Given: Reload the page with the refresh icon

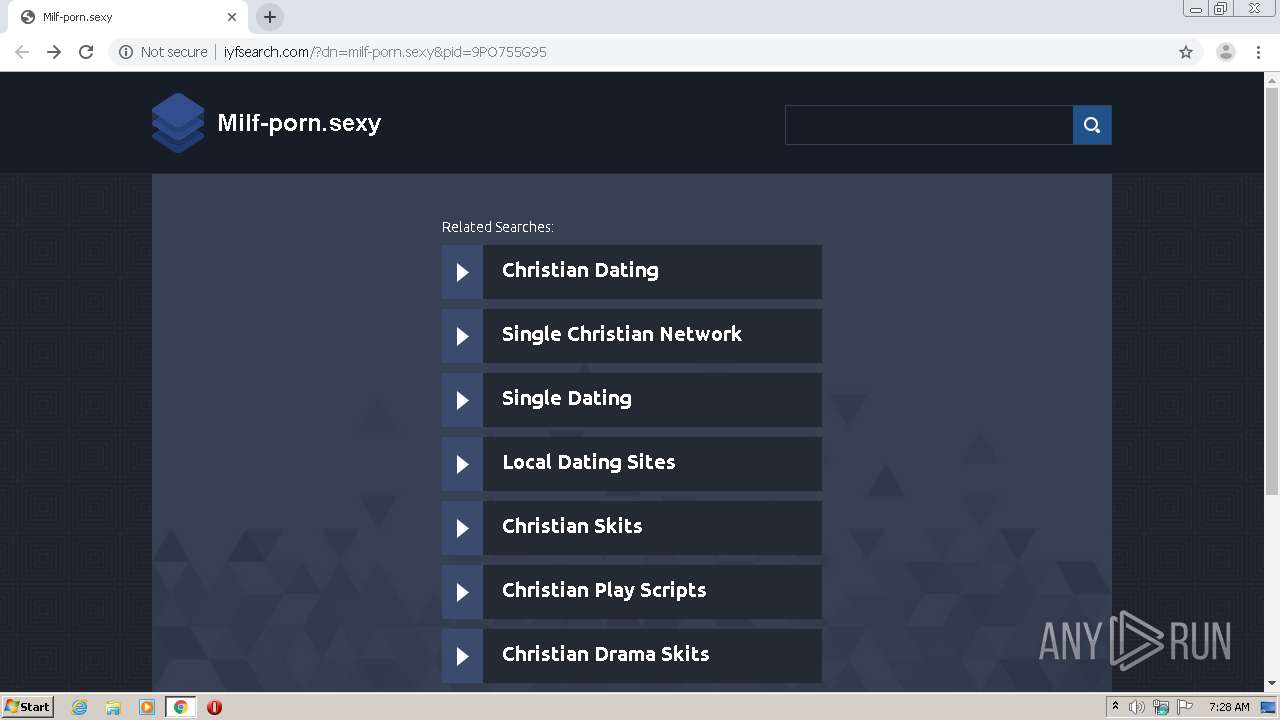Looking at the screenshot, I should pyautogui.click(x=86, y=52).
